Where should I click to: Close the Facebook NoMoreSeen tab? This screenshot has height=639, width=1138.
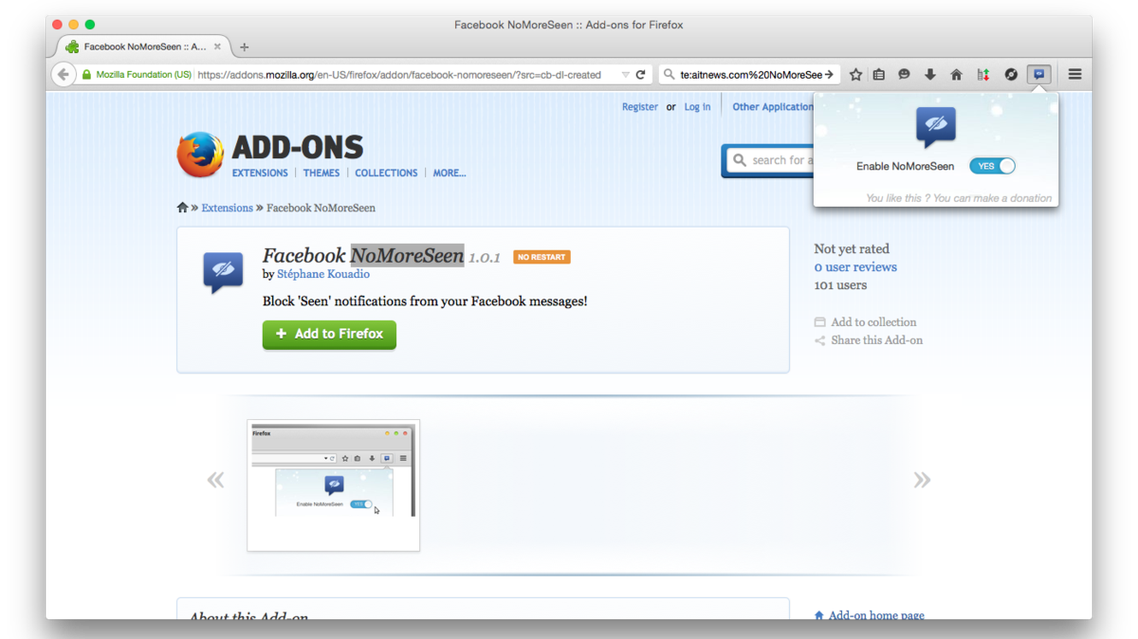point(217,46)
